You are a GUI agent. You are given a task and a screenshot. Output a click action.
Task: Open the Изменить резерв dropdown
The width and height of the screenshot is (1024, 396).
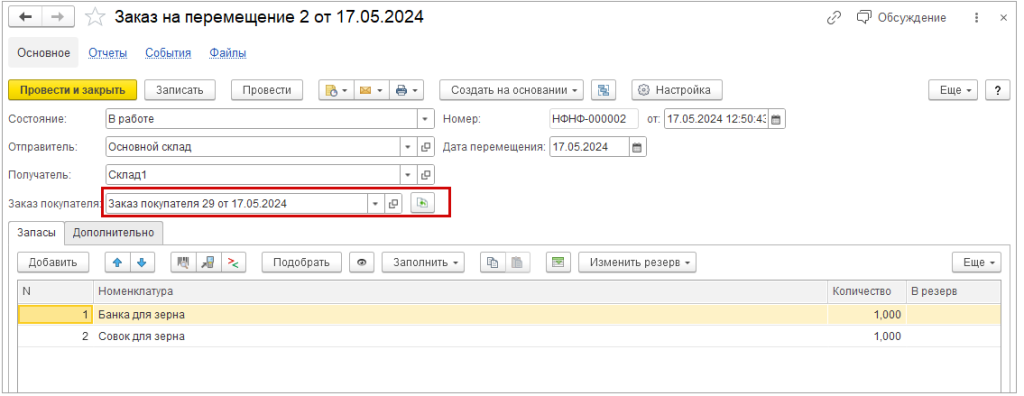click(x=637, y=263)
